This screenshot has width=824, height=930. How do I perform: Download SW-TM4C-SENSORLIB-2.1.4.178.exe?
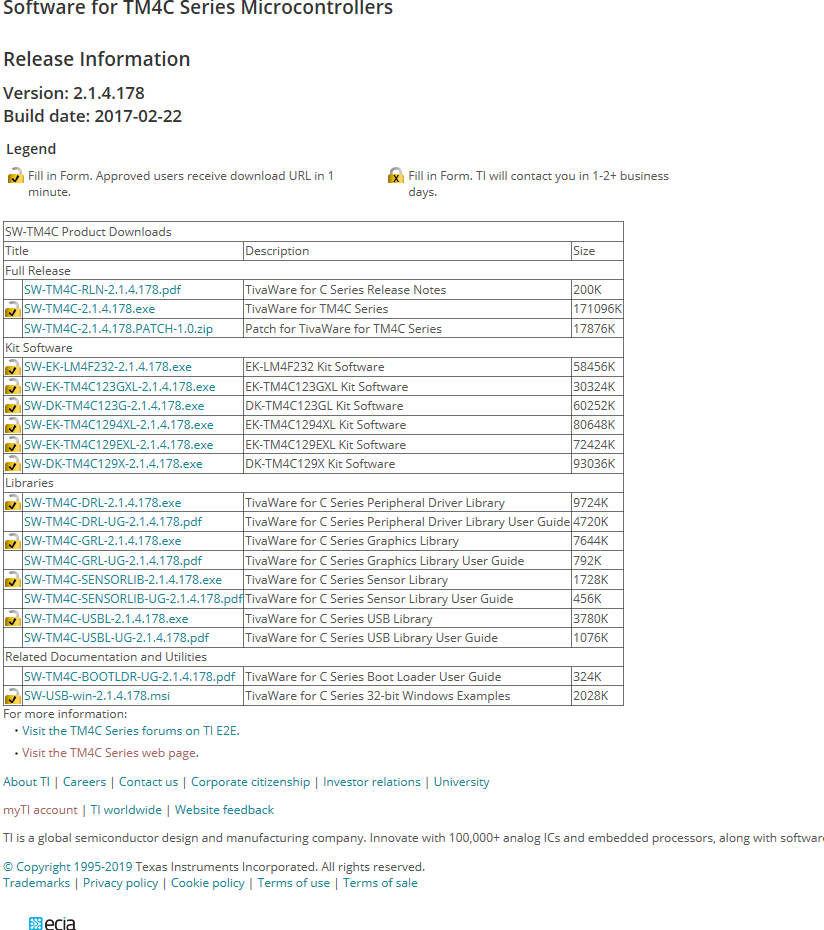pyautogui.click(x=123, y=580)
